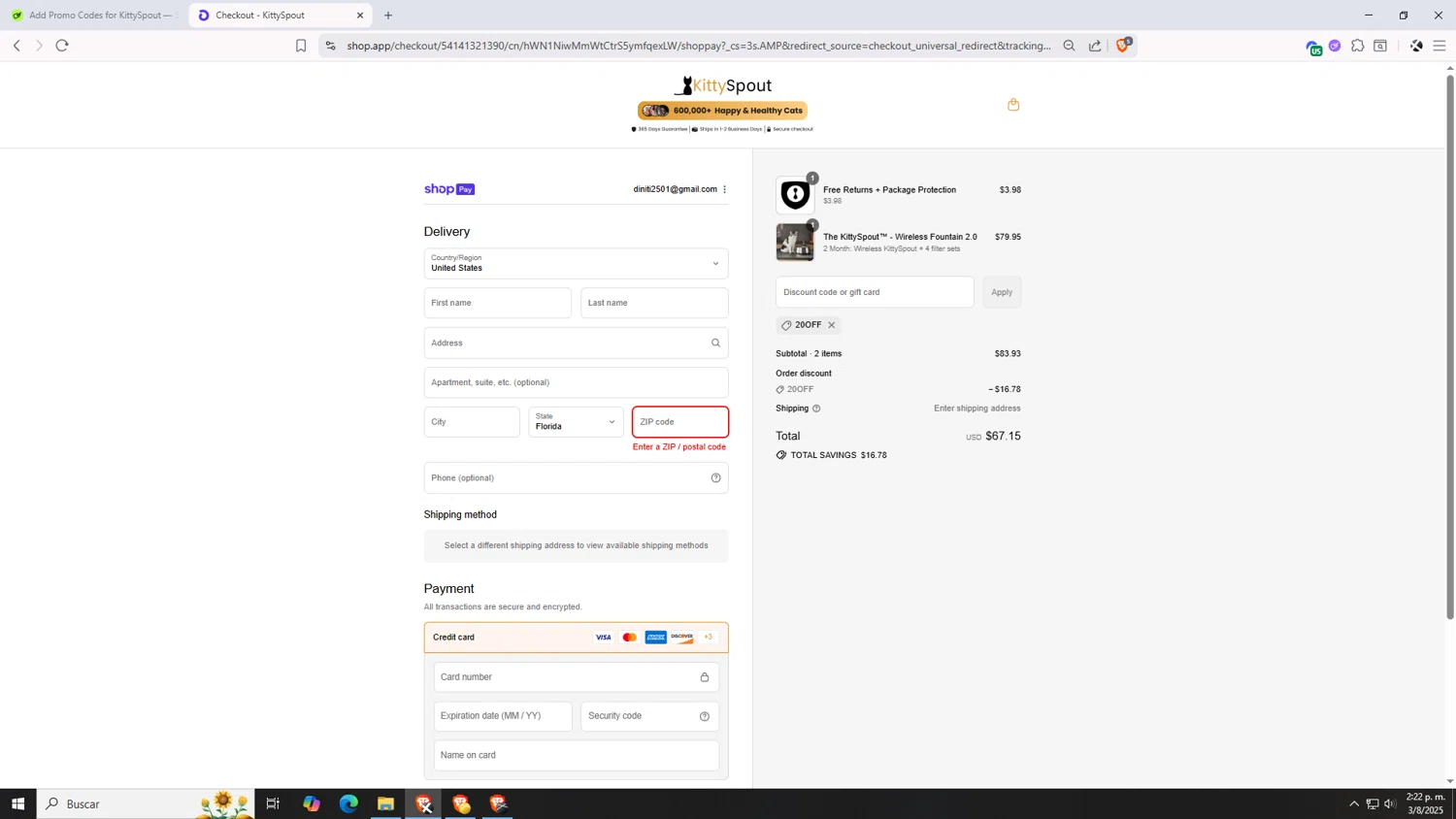Click the volume tray icon
Screen dimensions: 1456x819
coord(1390,803)
